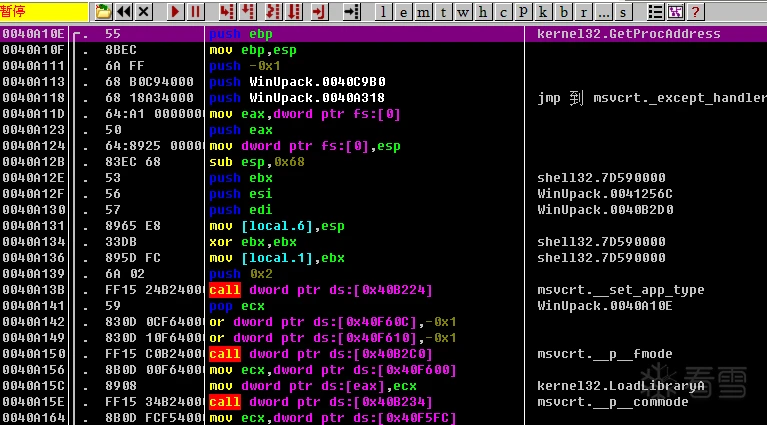Open the Memory map with 'm' button

(423, 12)
